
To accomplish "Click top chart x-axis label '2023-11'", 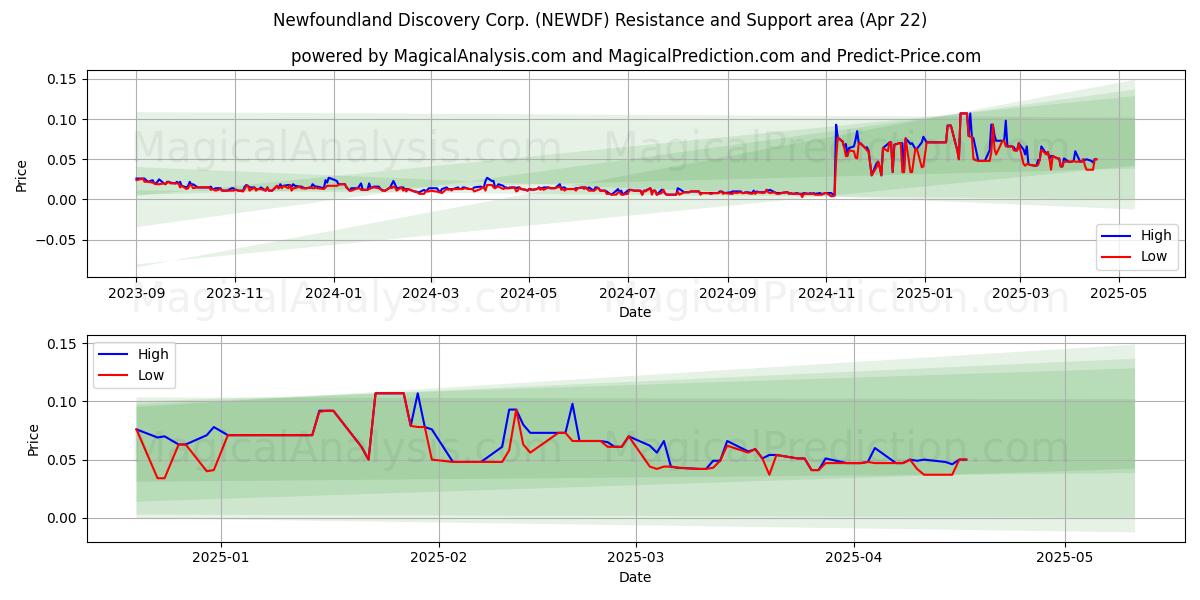I will click(x=235, y=295).
